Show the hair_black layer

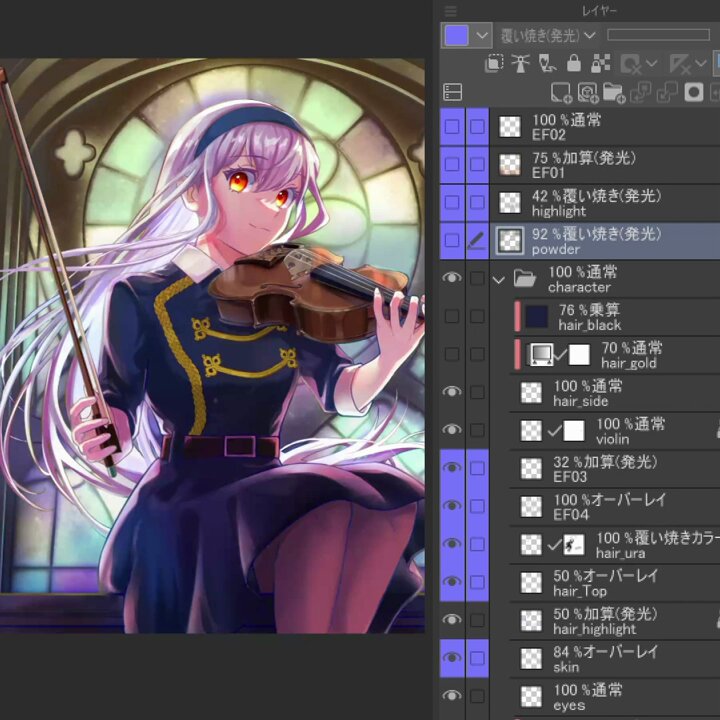click(x=452, y=316)
